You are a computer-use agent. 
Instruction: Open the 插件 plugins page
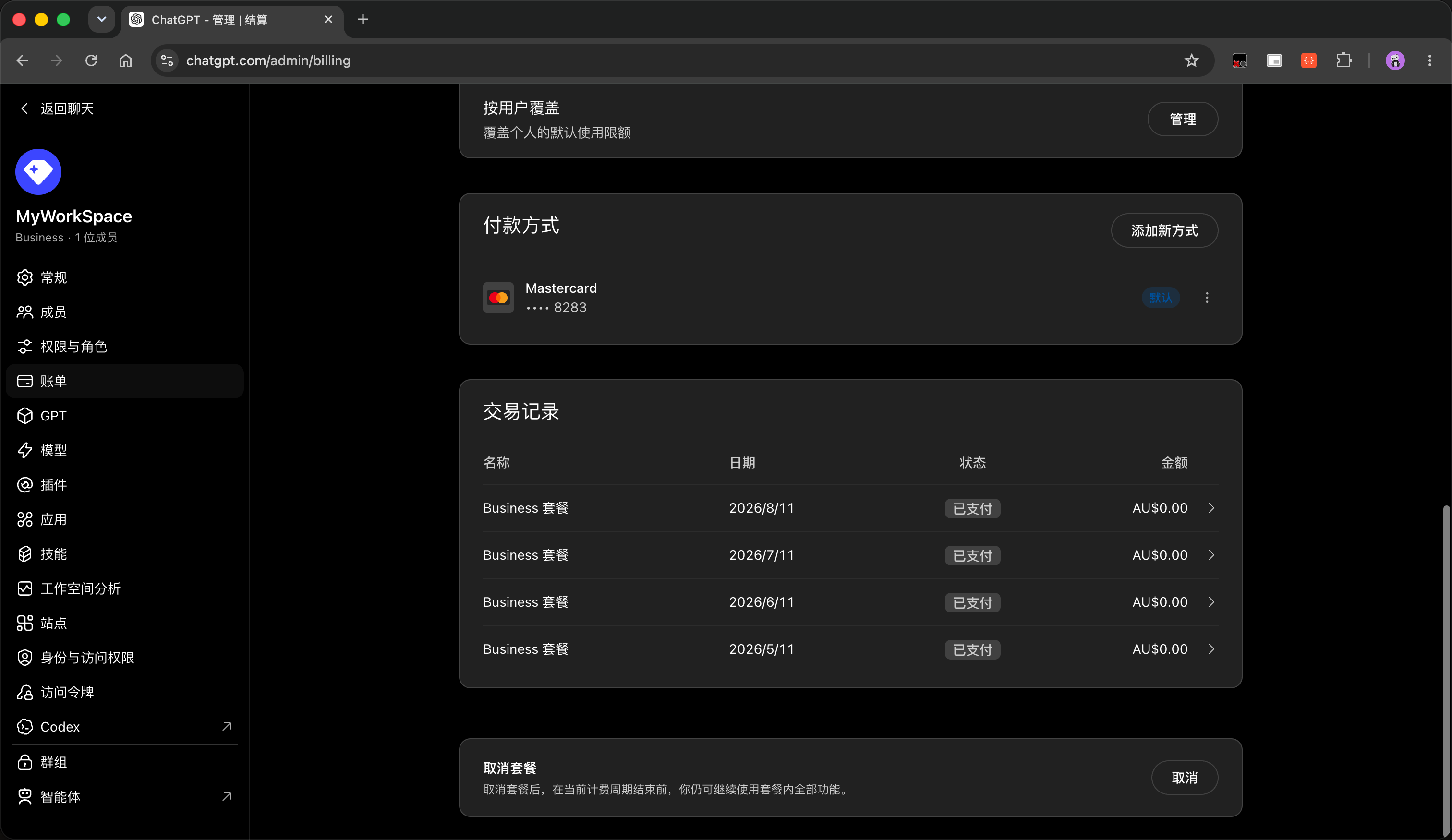124,485
